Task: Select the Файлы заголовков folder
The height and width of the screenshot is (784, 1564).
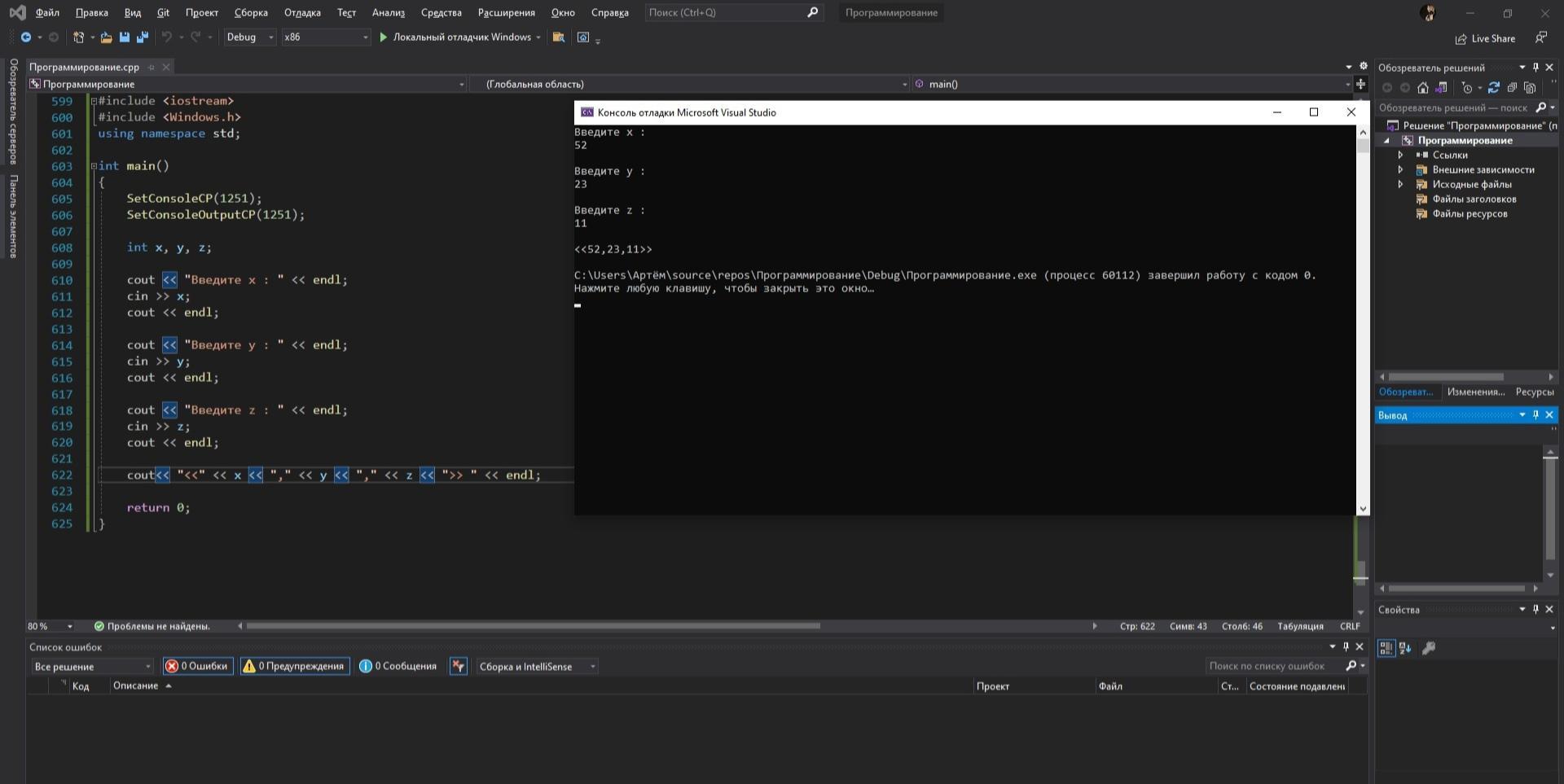Action: click(x=1474, y=199)
